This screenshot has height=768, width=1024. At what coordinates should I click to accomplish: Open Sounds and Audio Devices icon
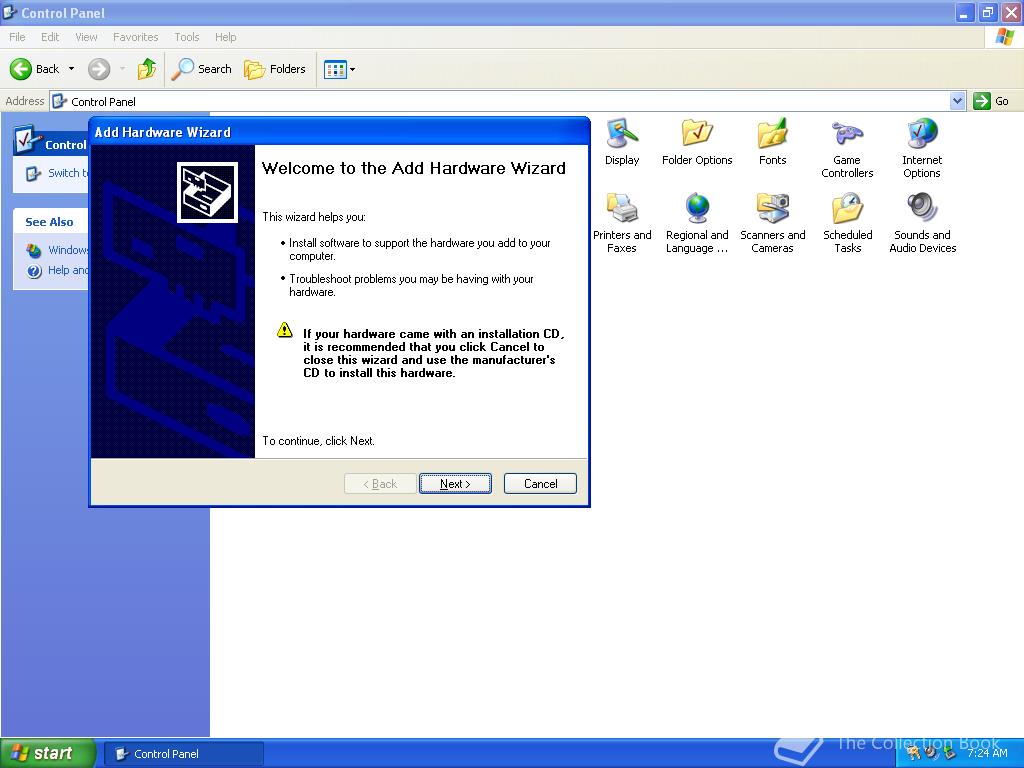pyautogui.click(x=922, y=223)
